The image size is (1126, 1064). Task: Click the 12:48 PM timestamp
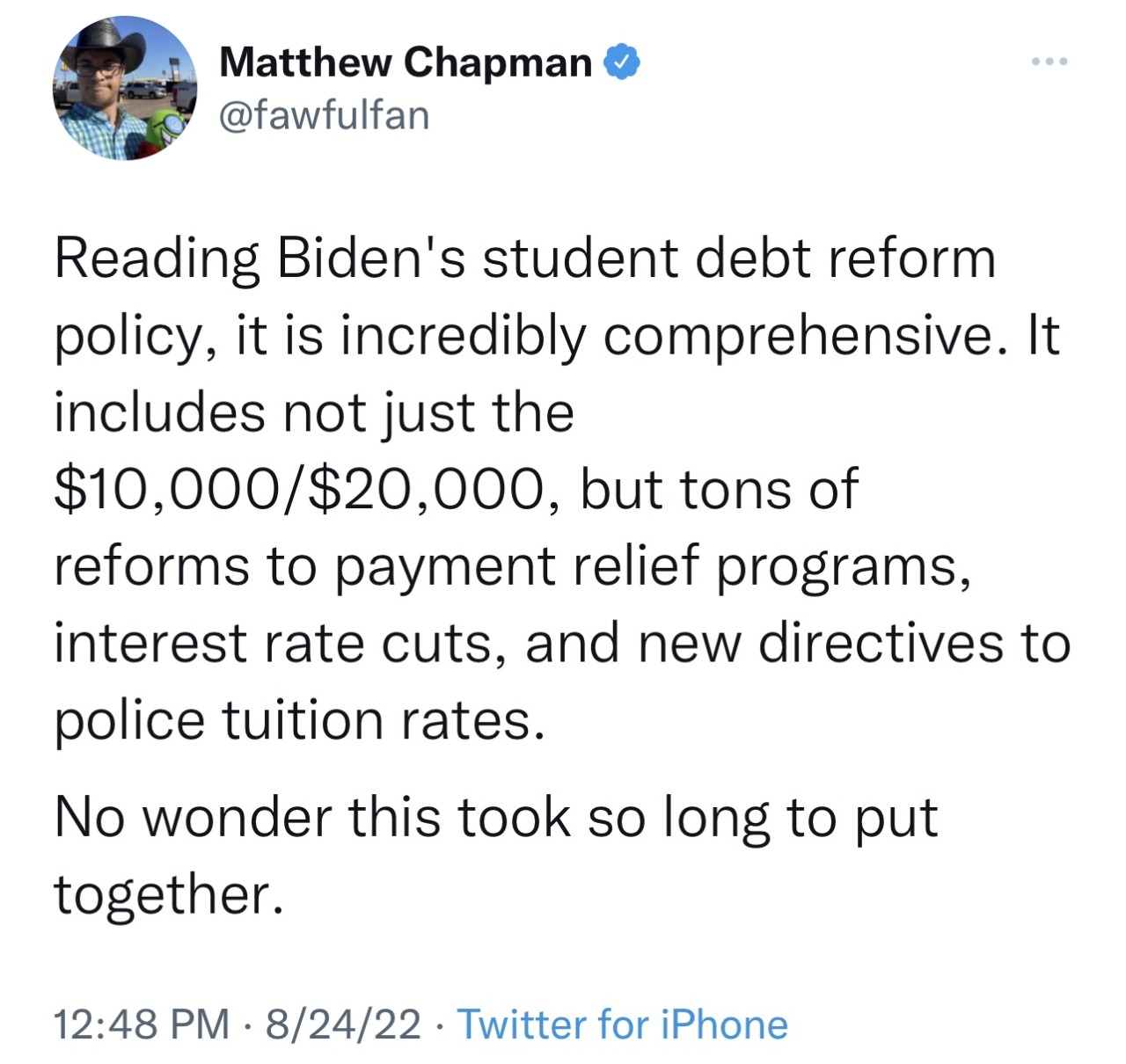(142, 1024)
